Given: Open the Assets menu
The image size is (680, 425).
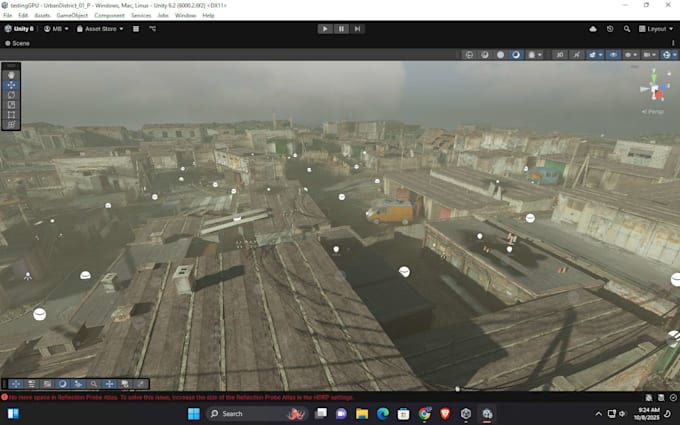Looking at the screenshot, I should point(42,15).
